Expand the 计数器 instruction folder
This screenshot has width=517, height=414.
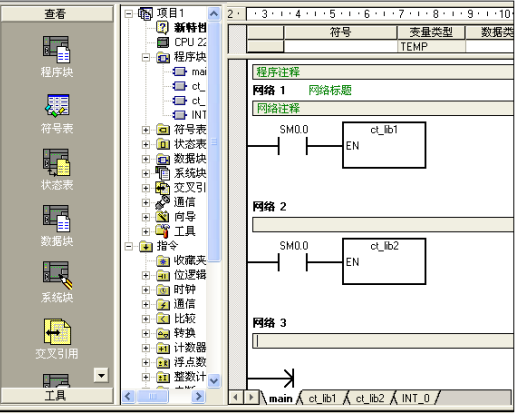pyautogui.click(x=146, y=348)
